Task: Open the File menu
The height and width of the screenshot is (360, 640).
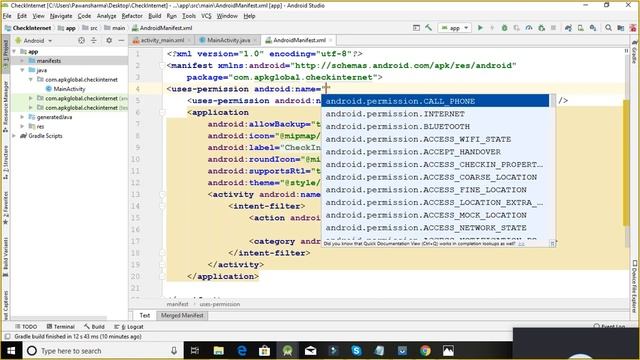Action: point(7,16)
